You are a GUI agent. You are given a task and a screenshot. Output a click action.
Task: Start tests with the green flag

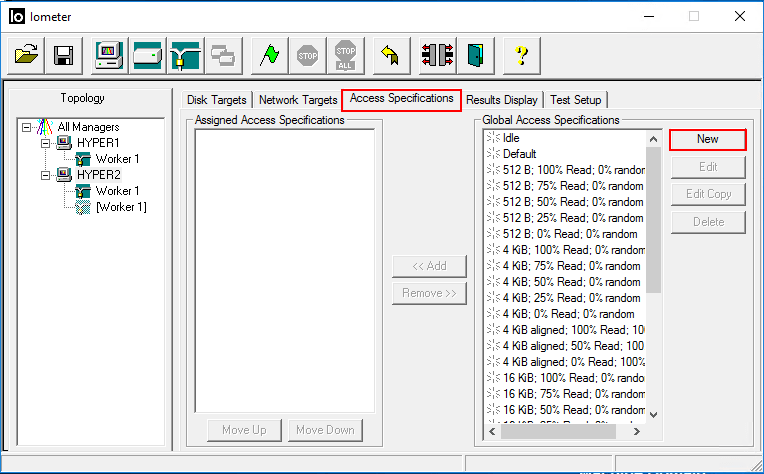pos(269,56)
